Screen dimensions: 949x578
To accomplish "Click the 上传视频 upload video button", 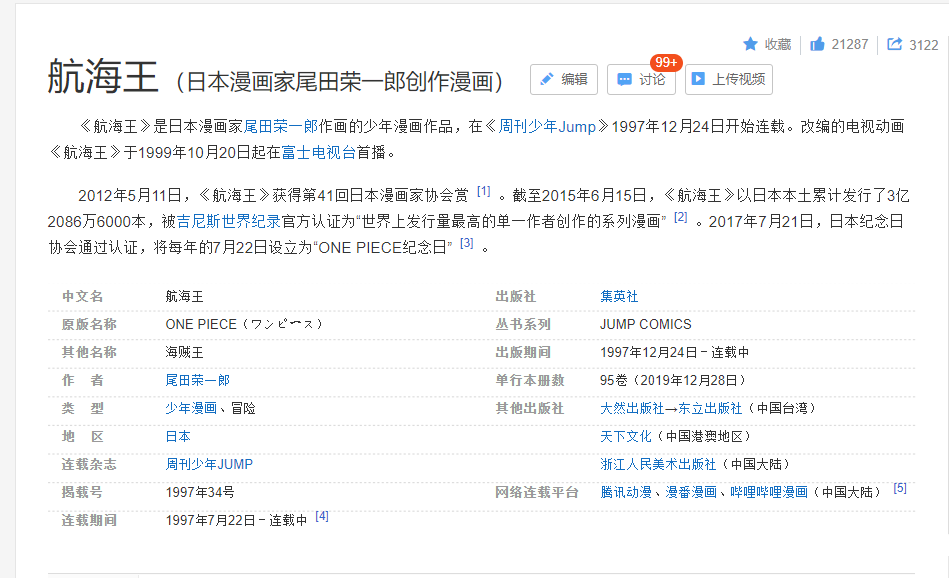I will point(729,79).
